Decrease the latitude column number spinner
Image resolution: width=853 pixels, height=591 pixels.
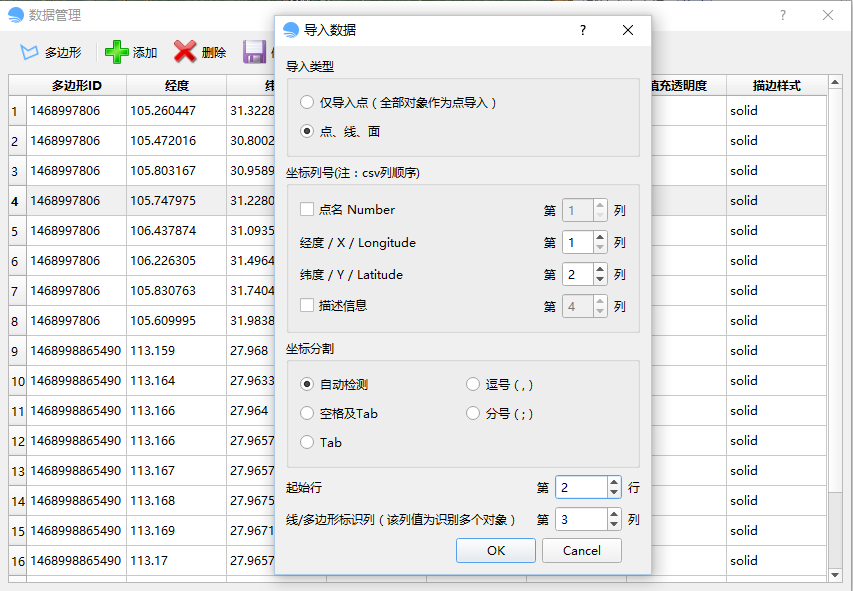600,280
